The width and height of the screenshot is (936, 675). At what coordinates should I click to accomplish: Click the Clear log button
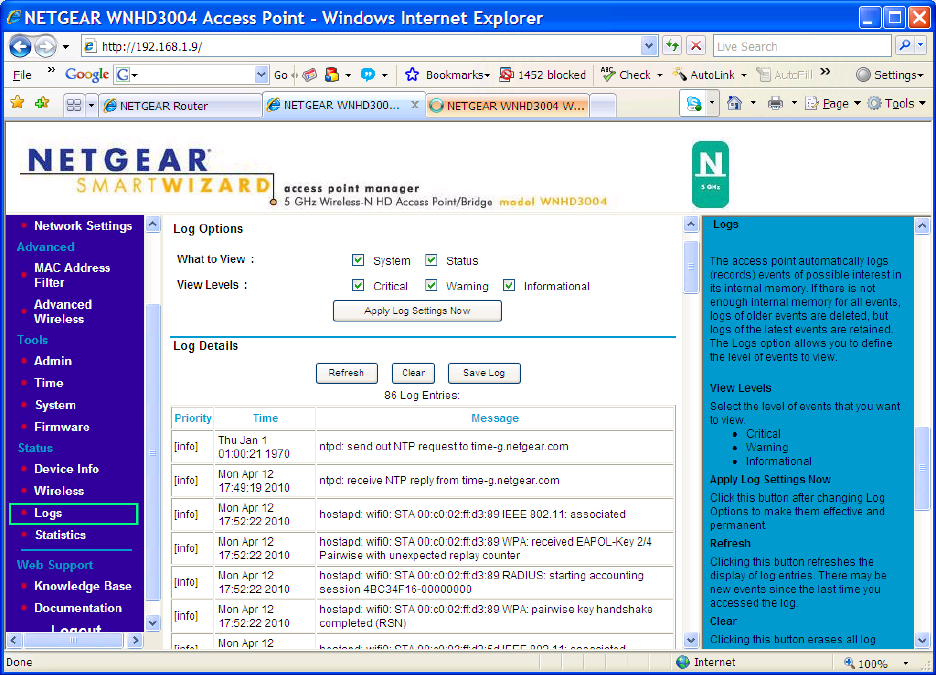click(413, 373)
